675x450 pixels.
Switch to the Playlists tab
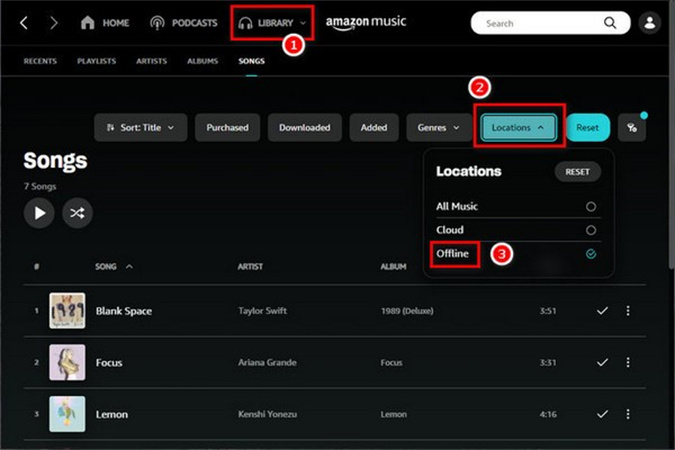96,61
